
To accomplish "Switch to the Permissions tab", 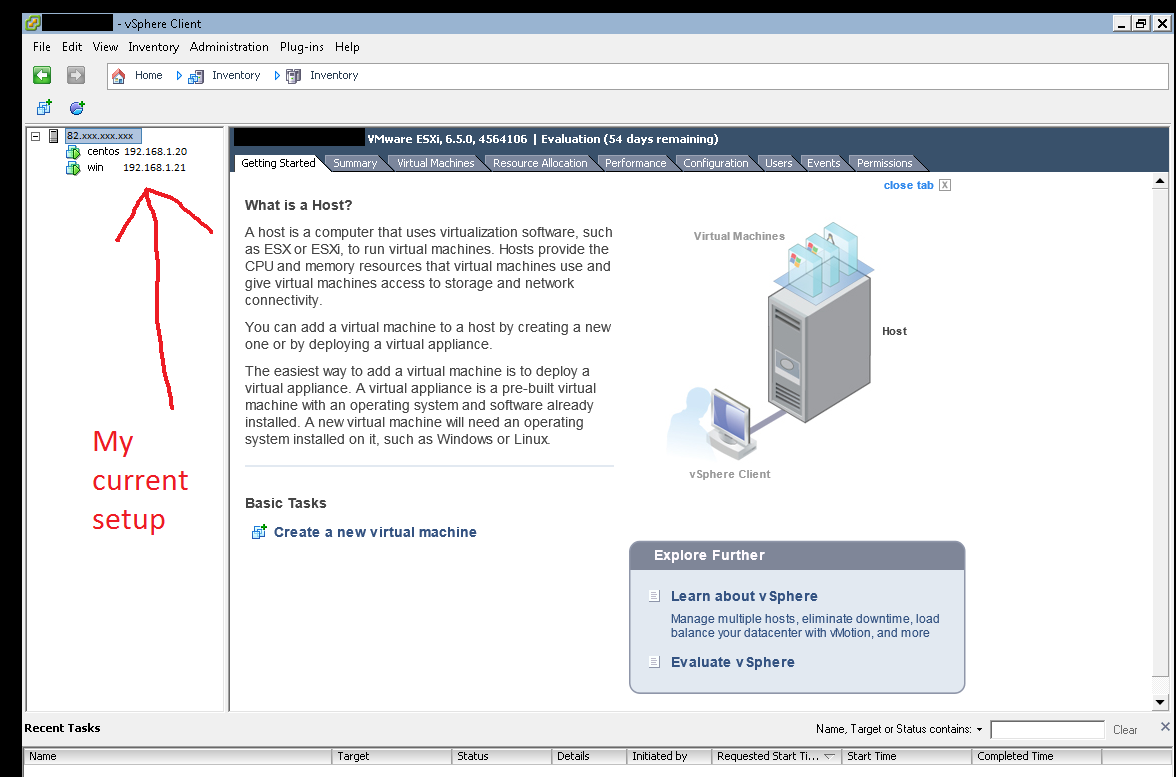I will point(884,163).
